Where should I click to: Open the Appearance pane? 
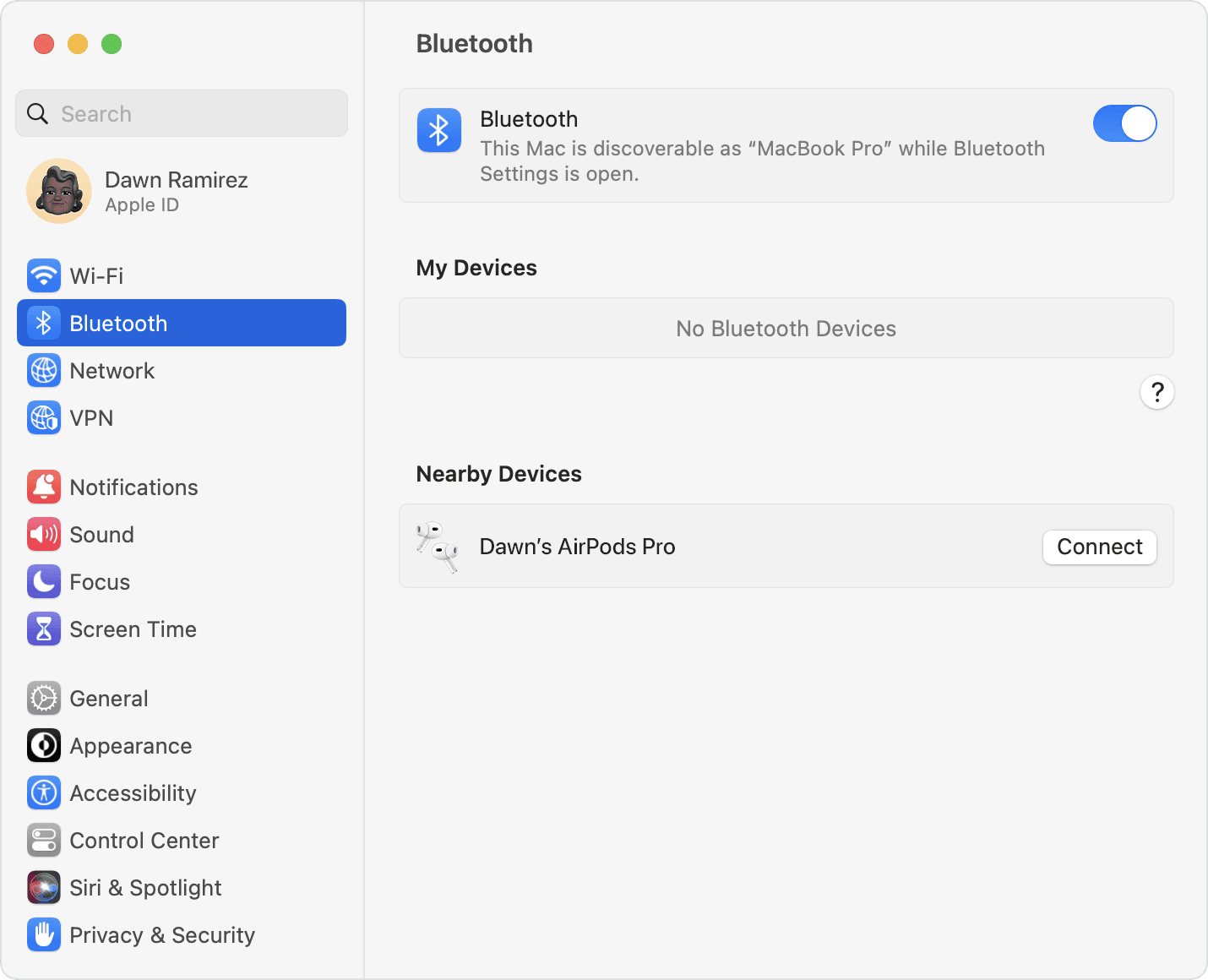pos(130,746)
